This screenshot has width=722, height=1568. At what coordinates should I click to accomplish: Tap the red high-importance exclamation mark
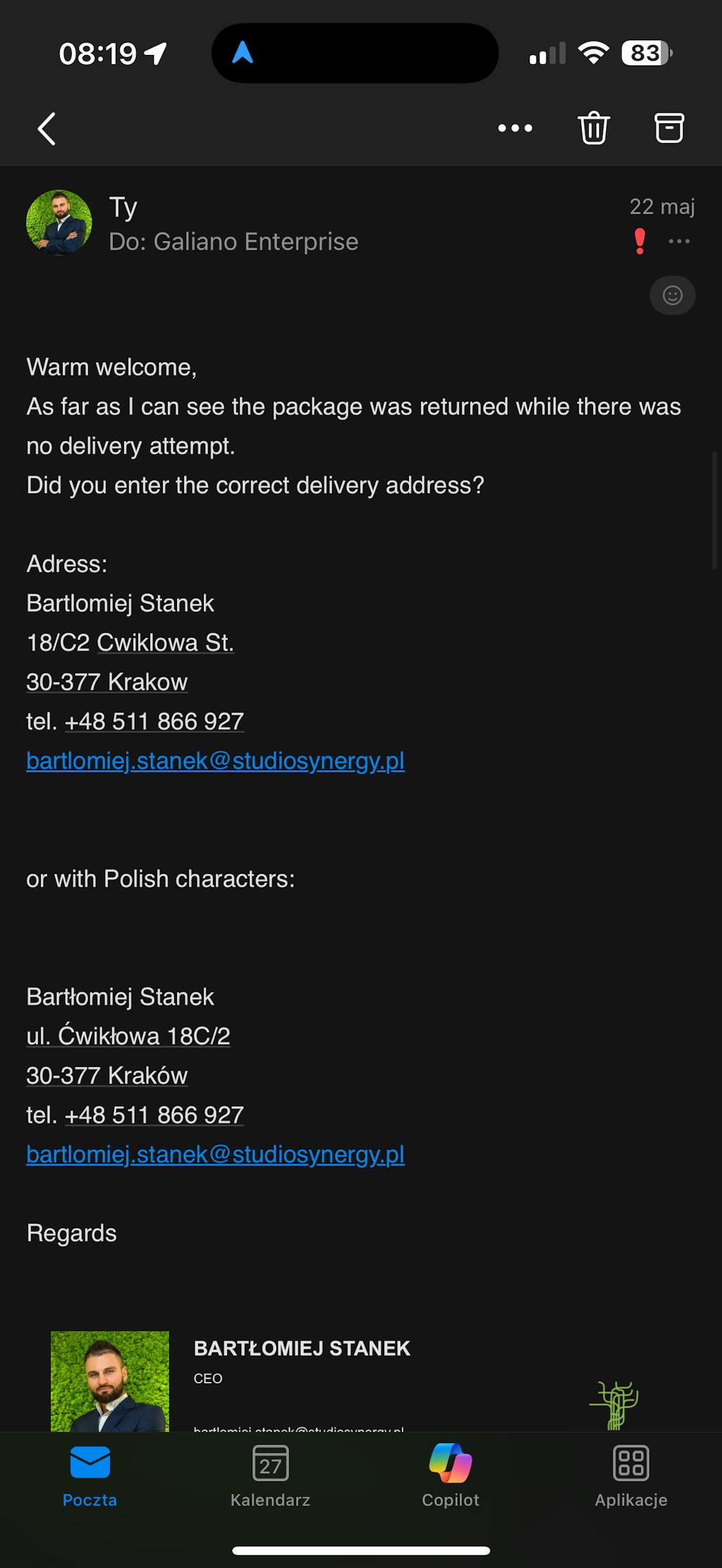pyautogui.click(x=640, y=242)
